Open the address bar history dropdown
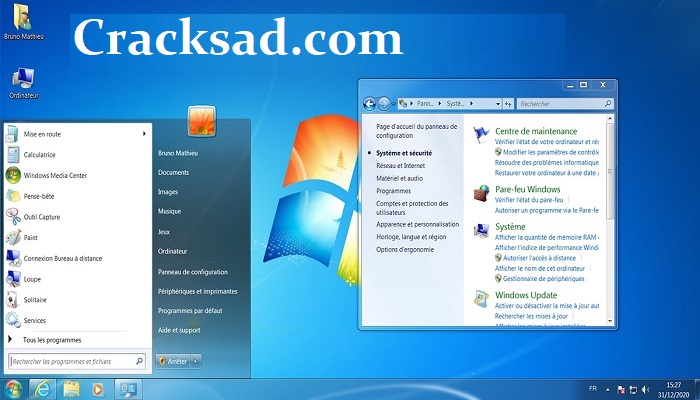Screen dimensions: 700x400 tap(498, 104)
